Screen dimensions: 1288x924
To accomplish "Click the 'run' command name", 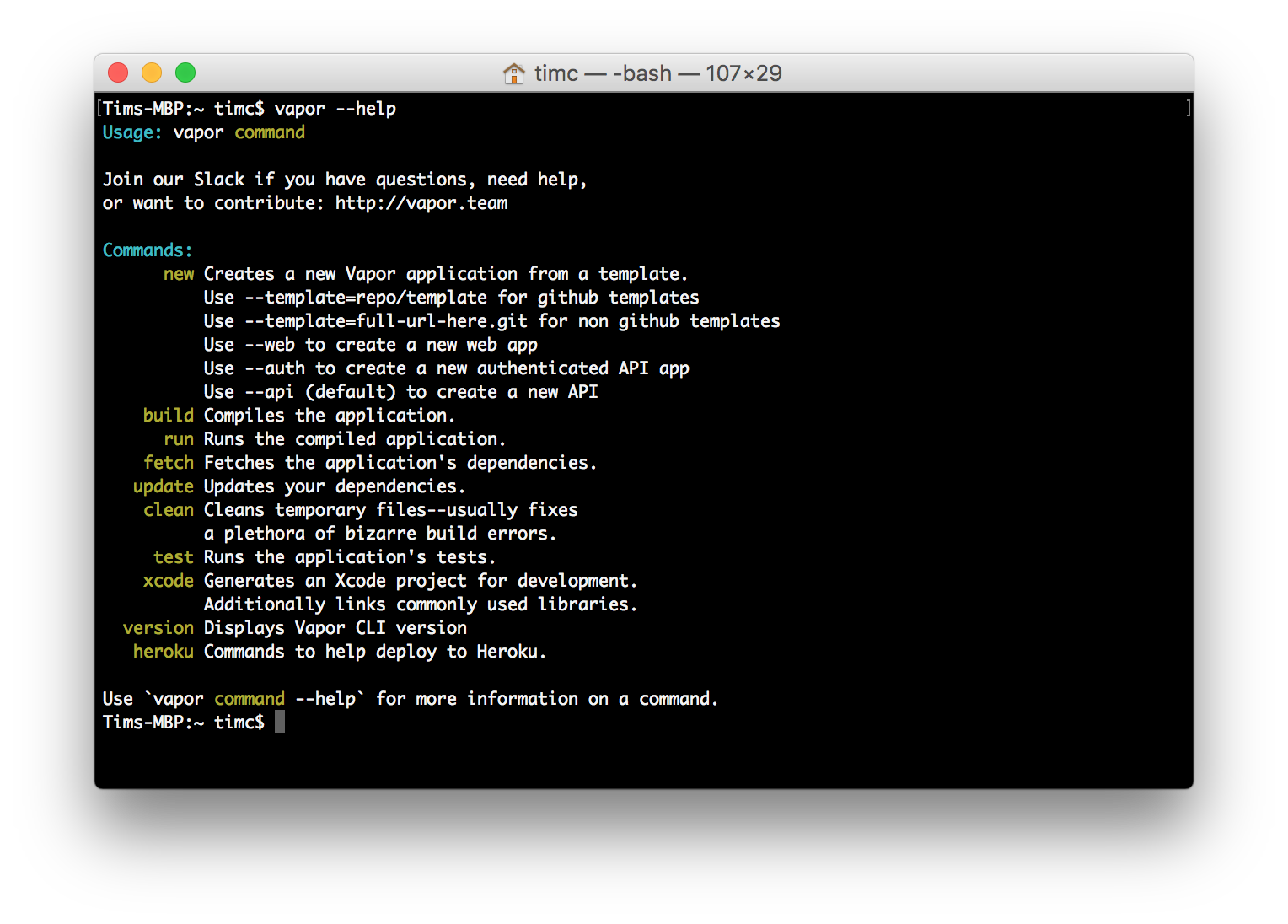I will 179,439.
